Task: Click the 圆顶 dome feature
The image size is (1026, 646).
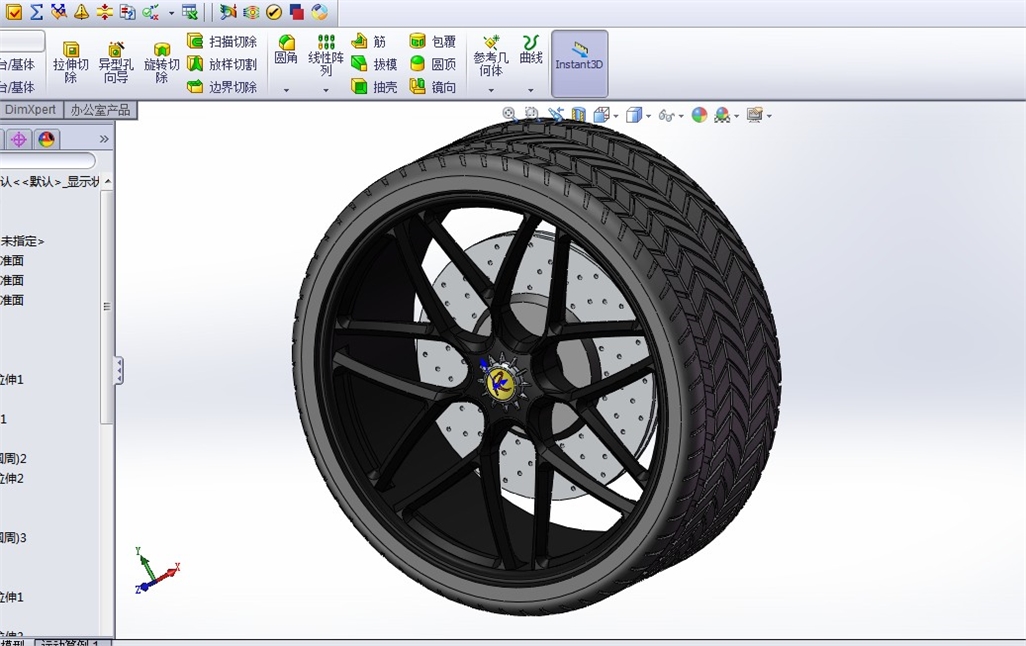Action: click(433, 64)
